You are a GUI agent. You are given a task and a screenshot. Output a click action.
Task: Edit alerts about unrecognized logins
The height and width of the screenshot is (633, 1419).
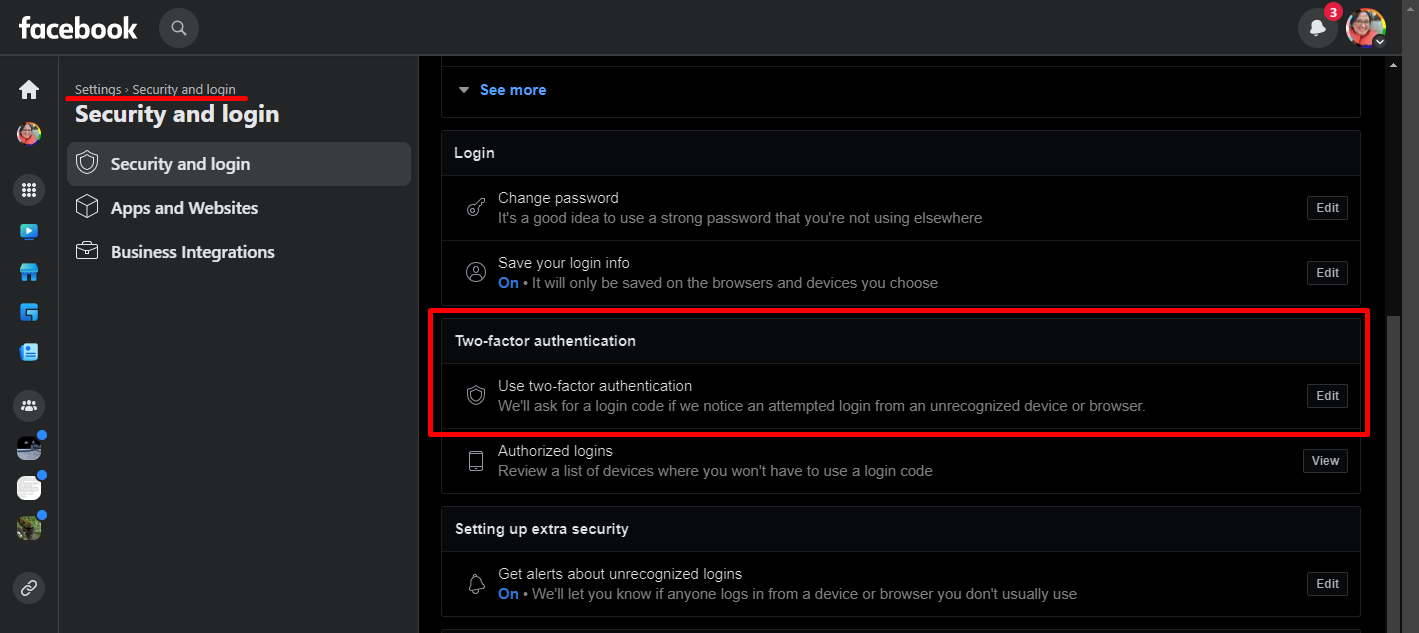coord(1327,584)
